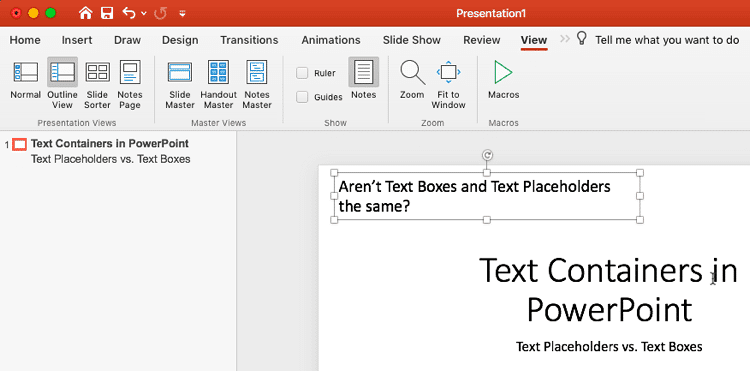Save the presentation with the floppy disk icon

click(x=107, y=13)
